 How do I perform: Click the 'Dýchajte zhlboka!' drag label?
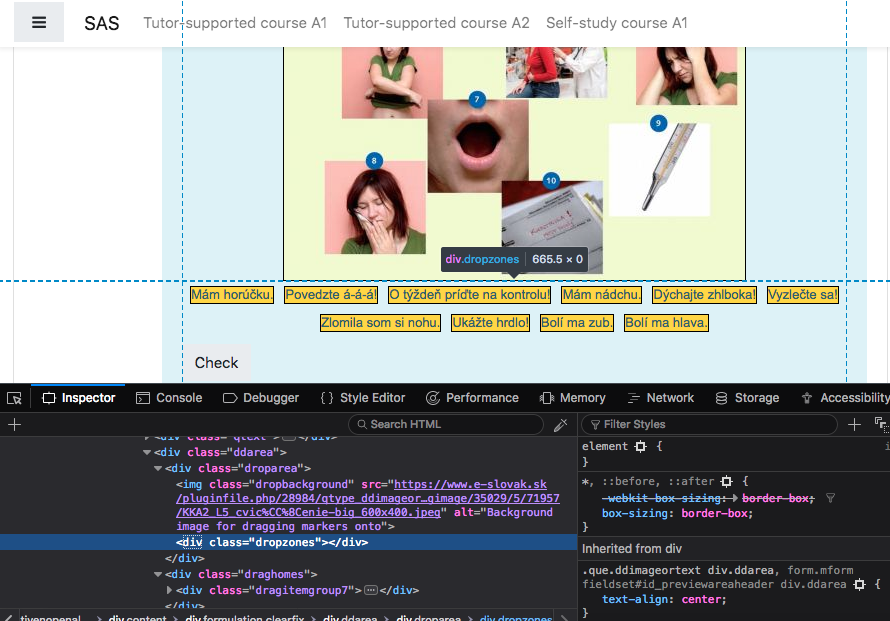[x=704, y=295]
